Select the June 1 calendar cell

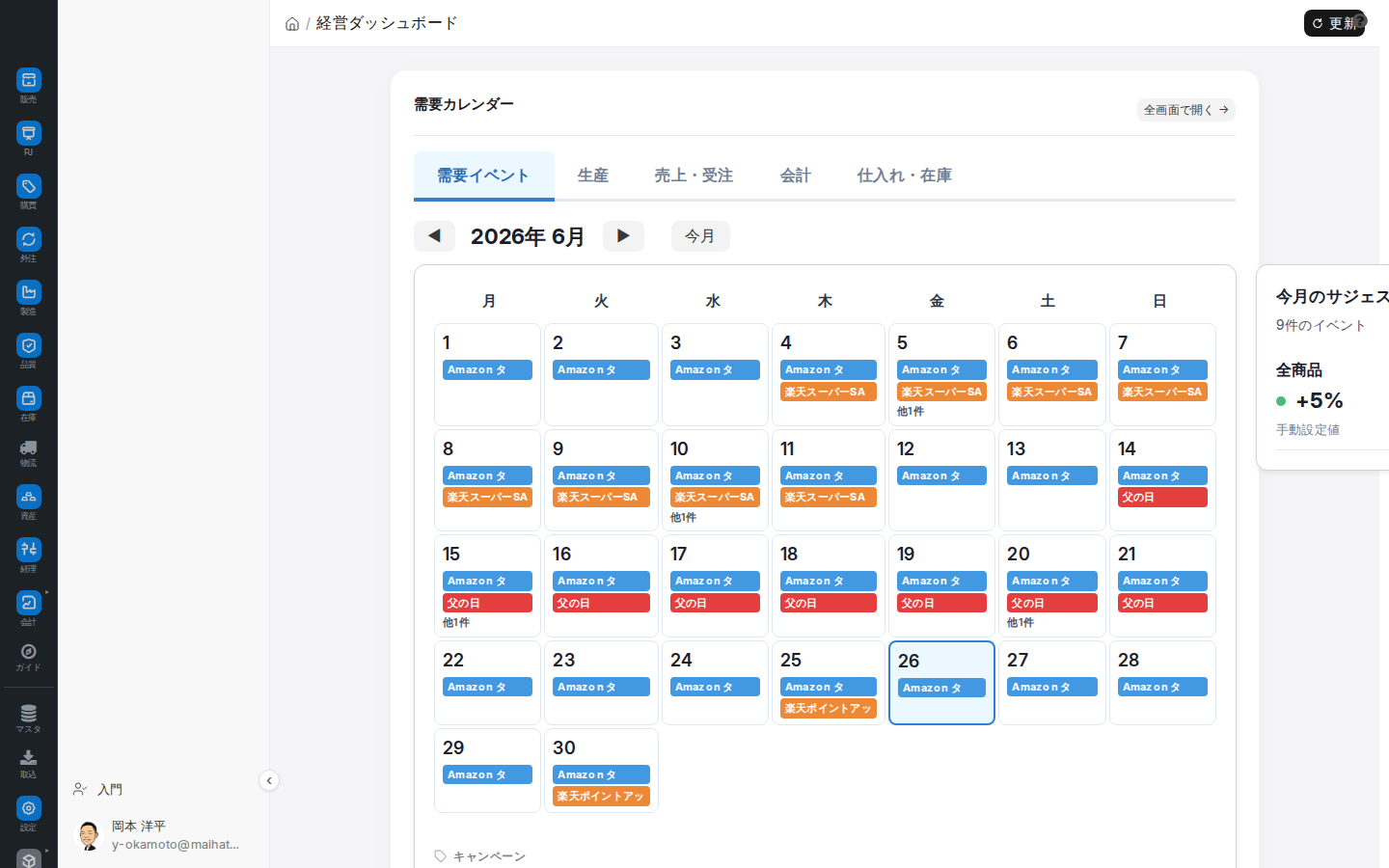(487, 374)
